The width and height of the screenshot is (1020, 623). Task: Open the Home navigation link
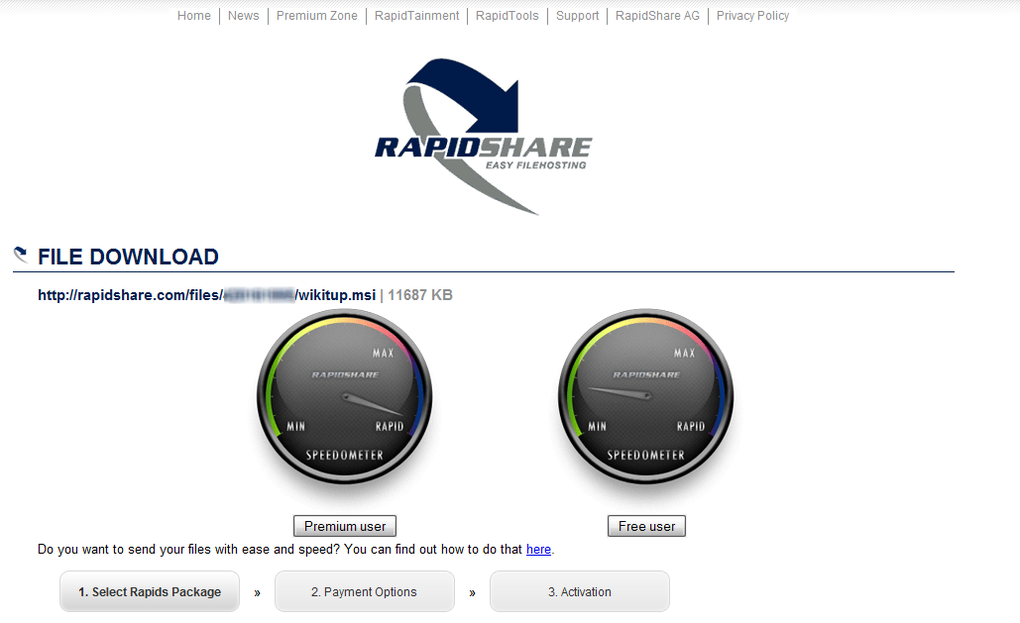(x=194, y=16)
